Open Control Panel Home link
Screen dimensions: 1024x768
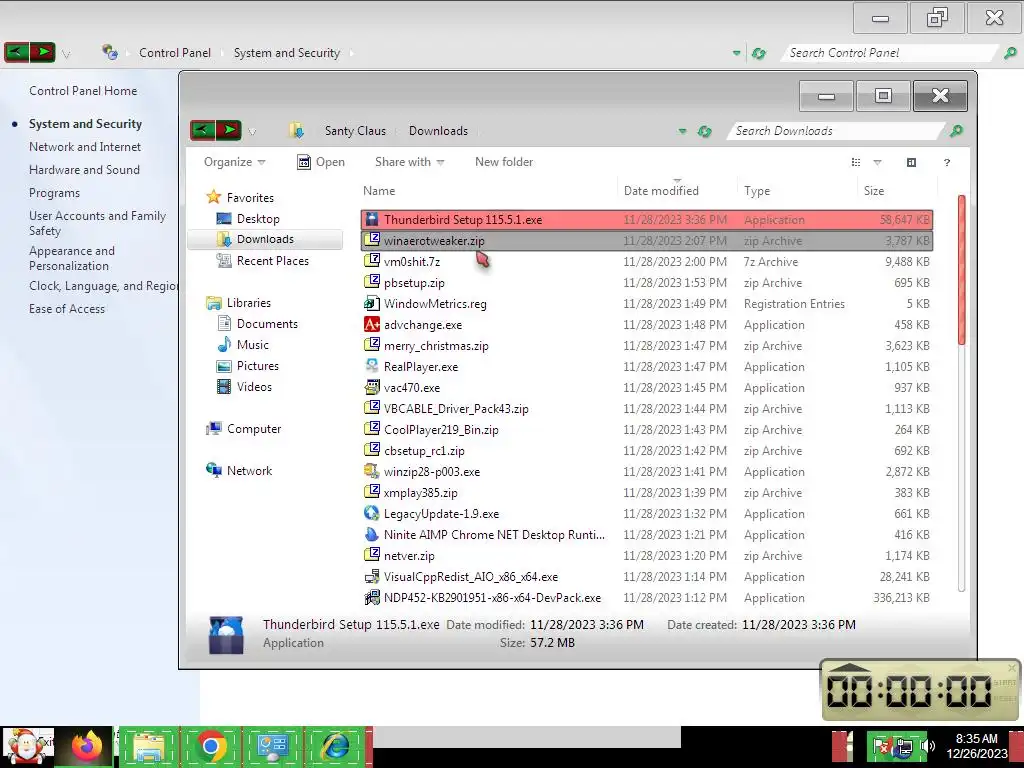click(83, 91)
